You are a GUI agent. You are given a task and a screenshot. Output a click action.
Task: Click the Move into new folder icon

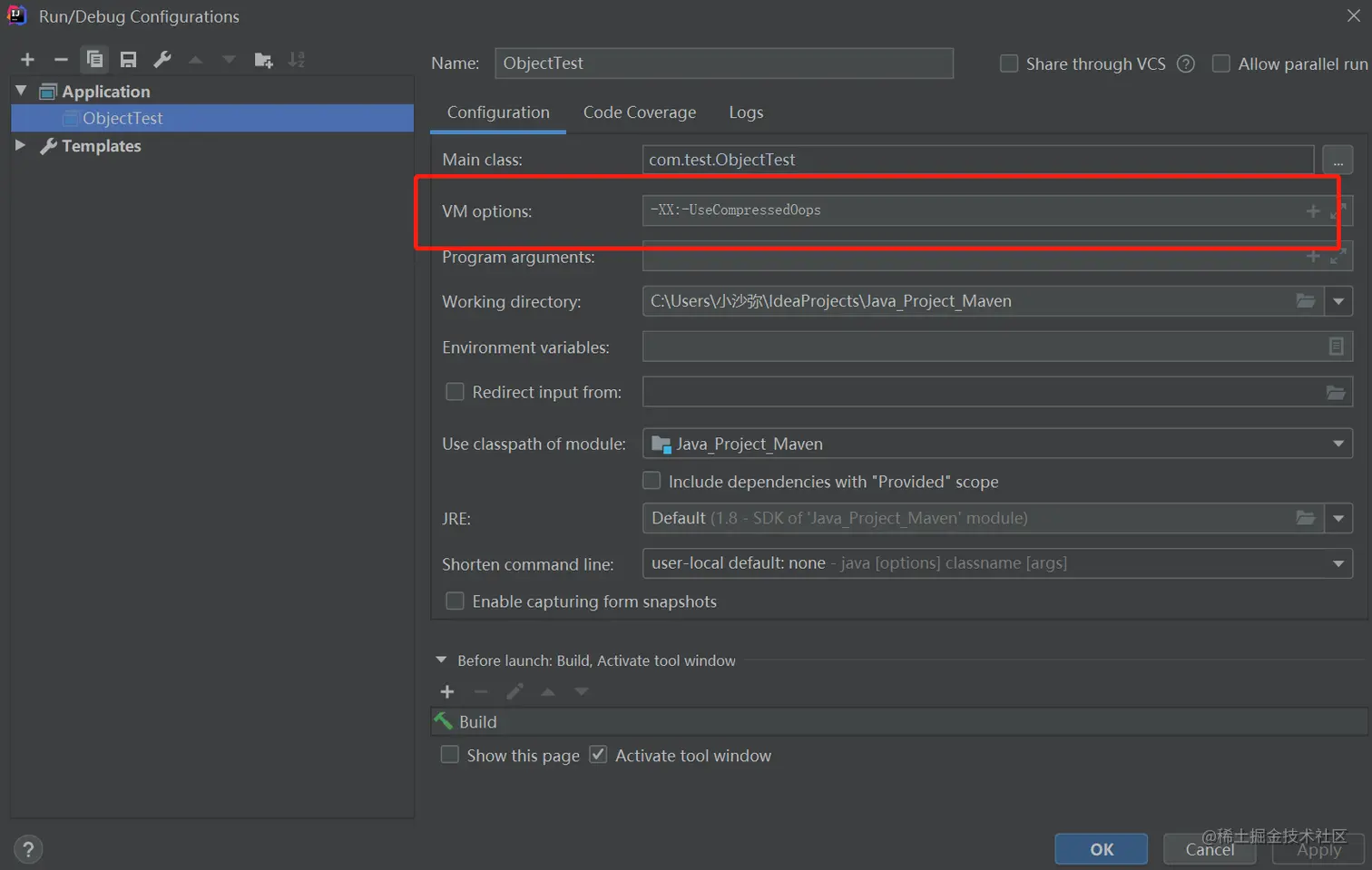(263, 60)
